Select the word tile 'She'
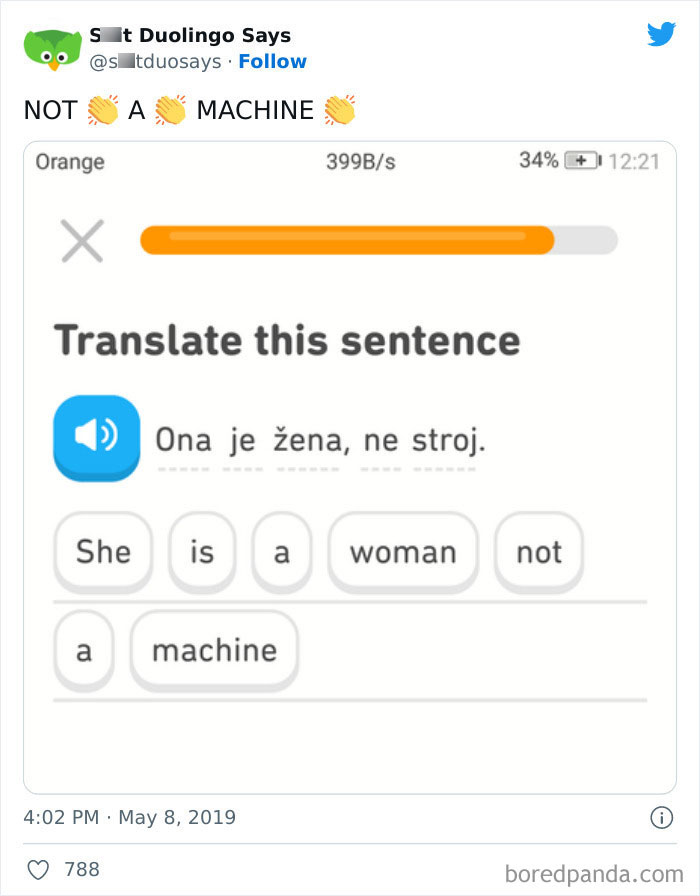 [x=102, y=551]
